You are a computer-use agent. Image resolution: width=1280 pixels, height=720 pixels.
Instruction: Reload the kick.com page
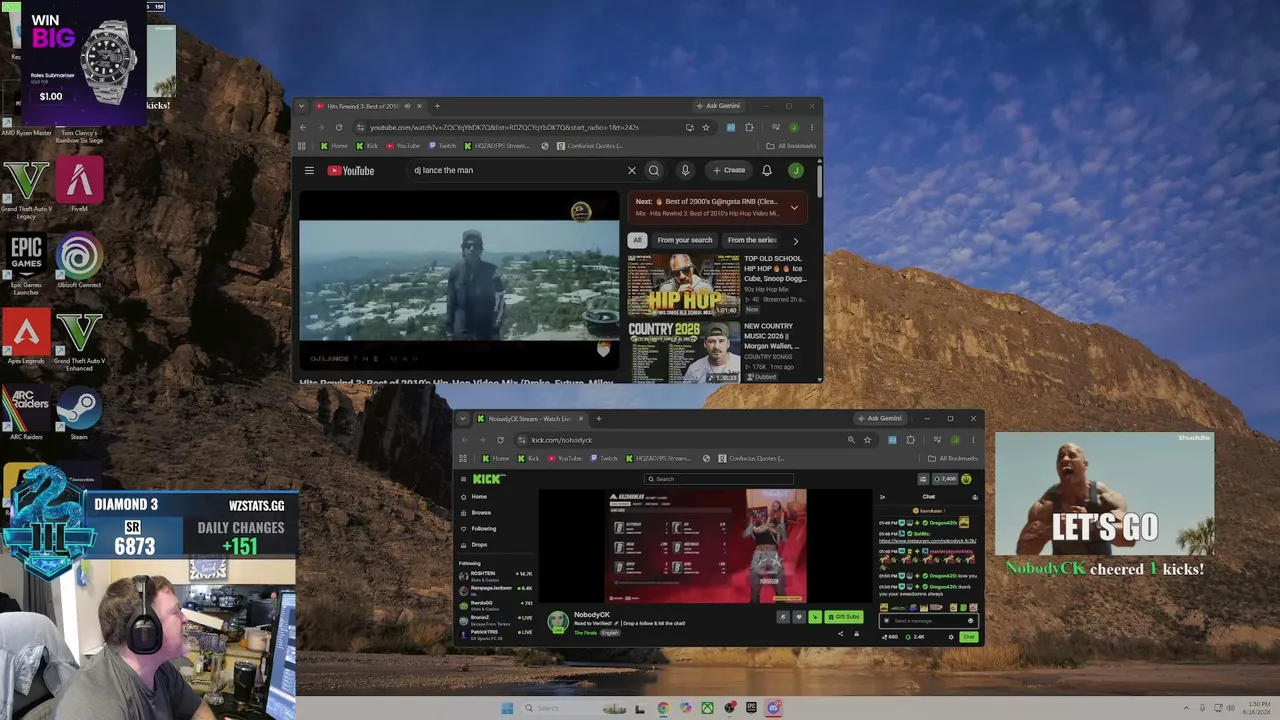(x=500, y=440)
